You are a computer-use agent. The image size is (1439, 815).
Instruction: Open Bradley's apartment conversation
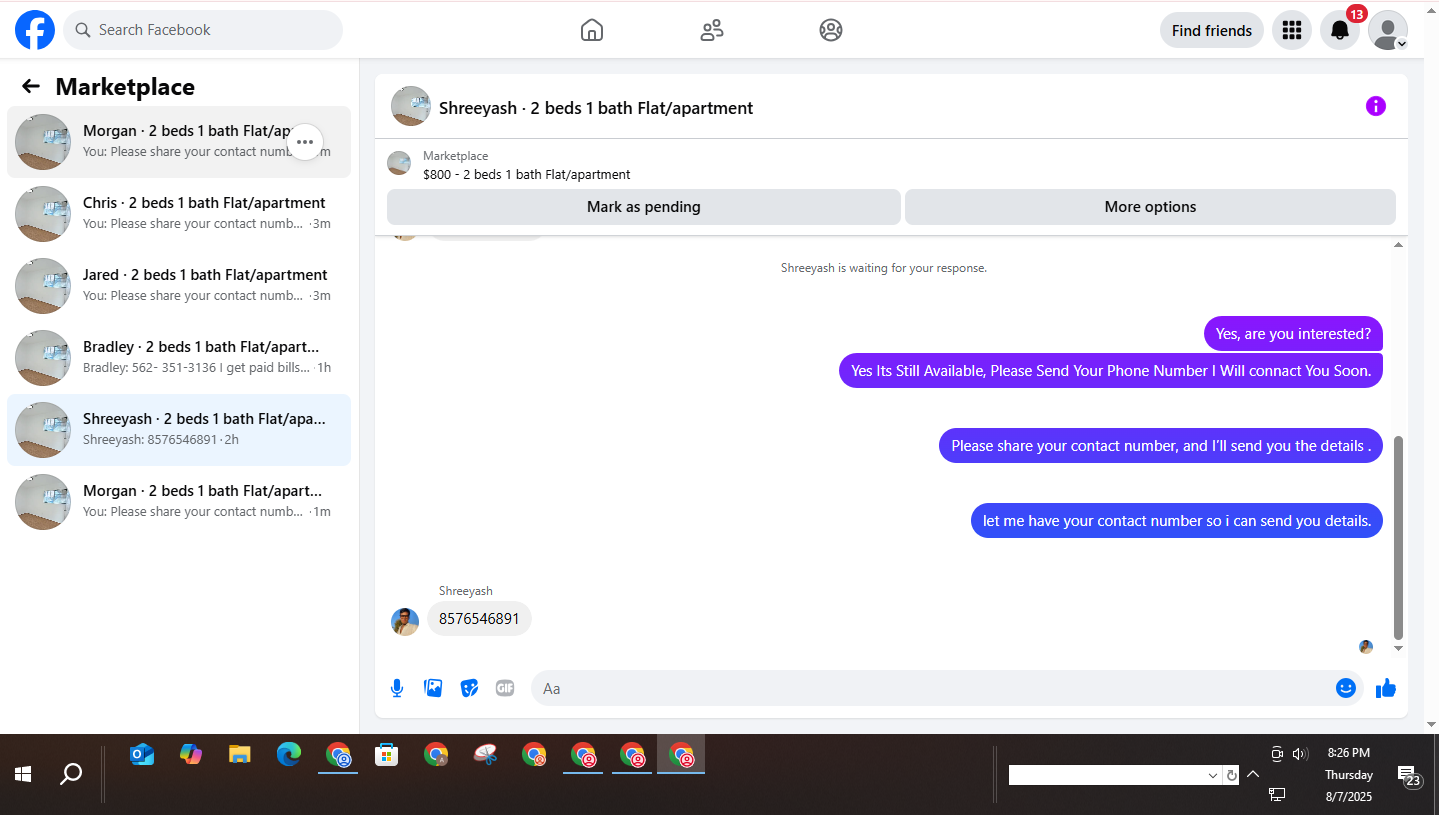[x=179, y=358]
